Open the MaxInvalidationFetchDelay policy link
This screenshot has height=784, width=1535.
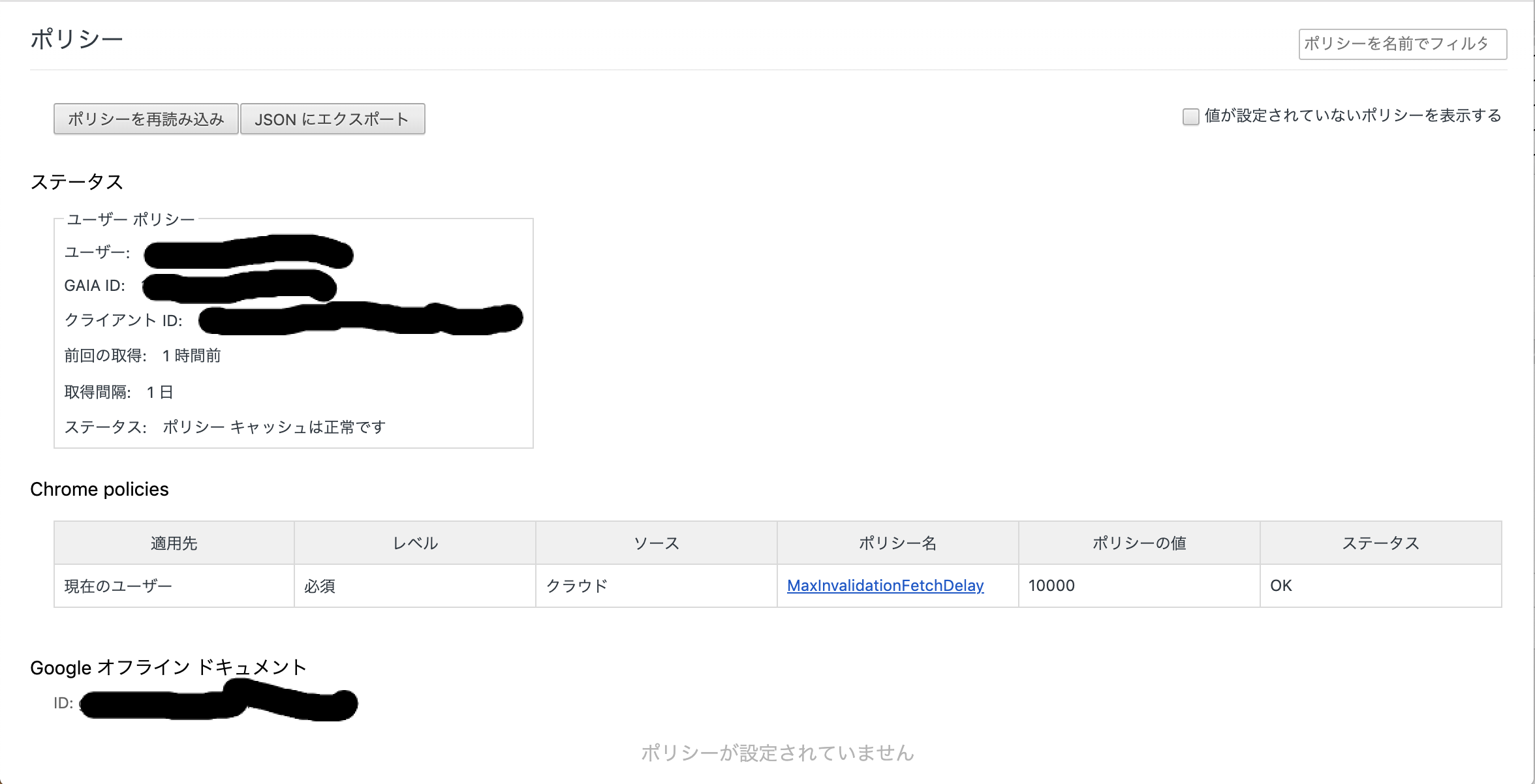pos(885,586)
